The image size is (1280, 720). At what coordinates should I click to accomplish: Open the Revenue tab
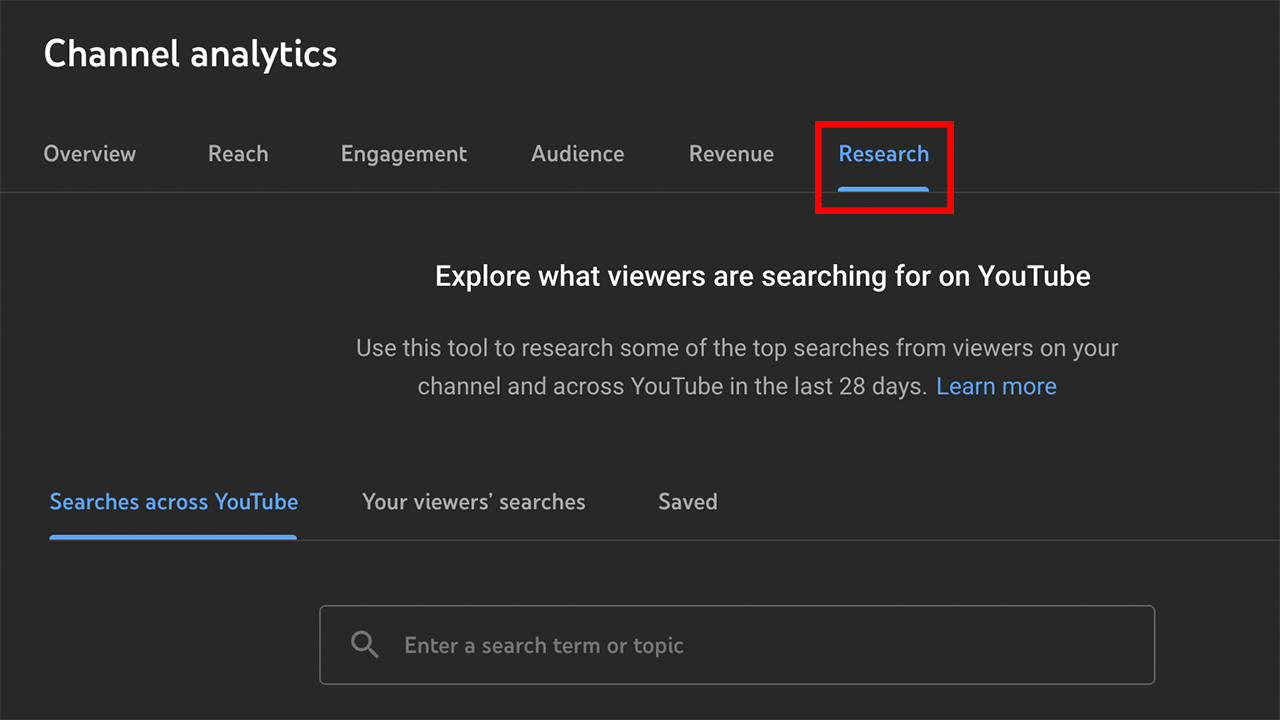pyautogui.click(x=731, y=154)
